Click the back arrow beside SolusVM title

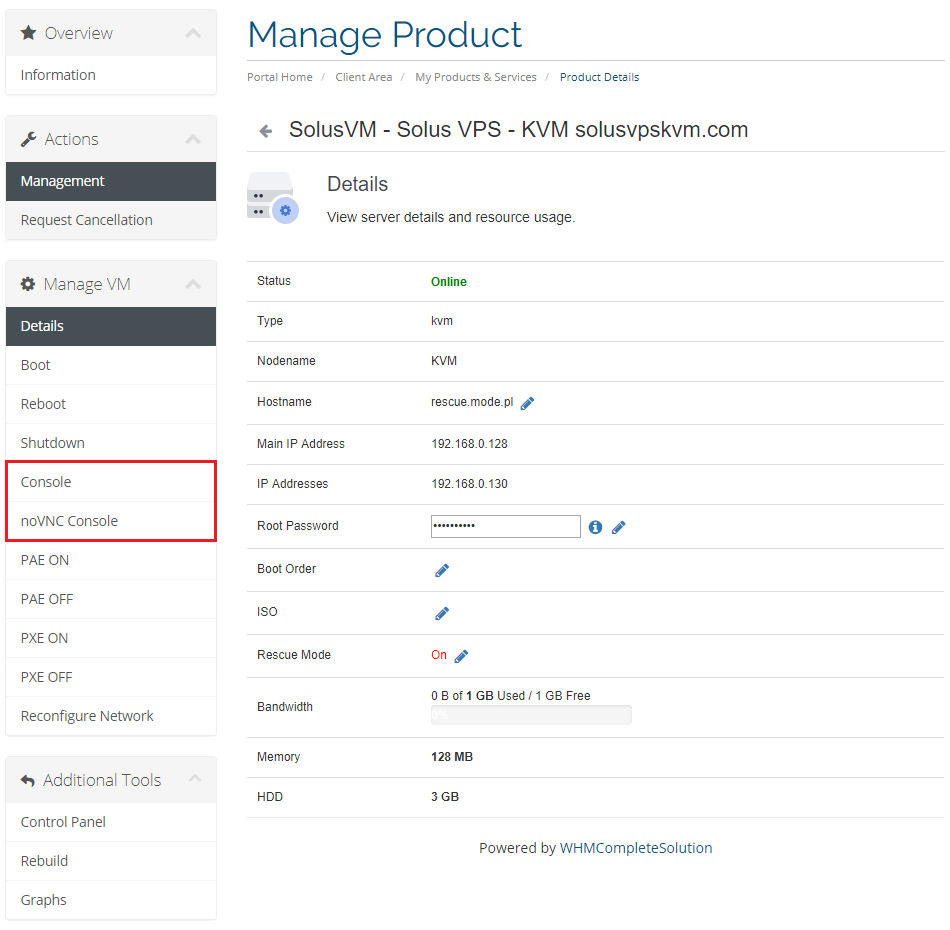point(265,131)
